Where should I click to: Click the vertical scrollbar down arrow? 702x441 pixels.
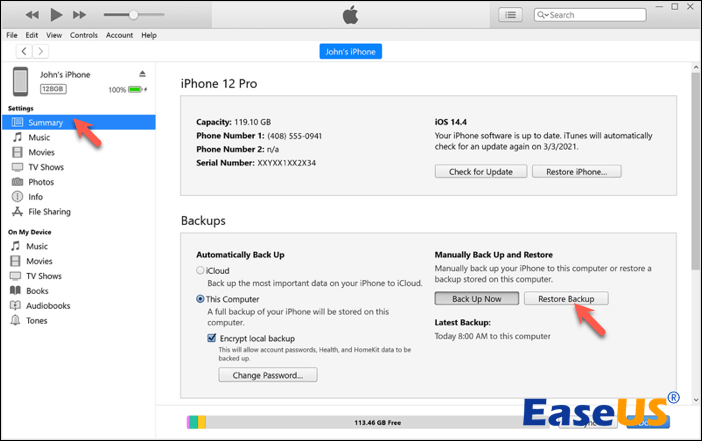coord(696,400)
